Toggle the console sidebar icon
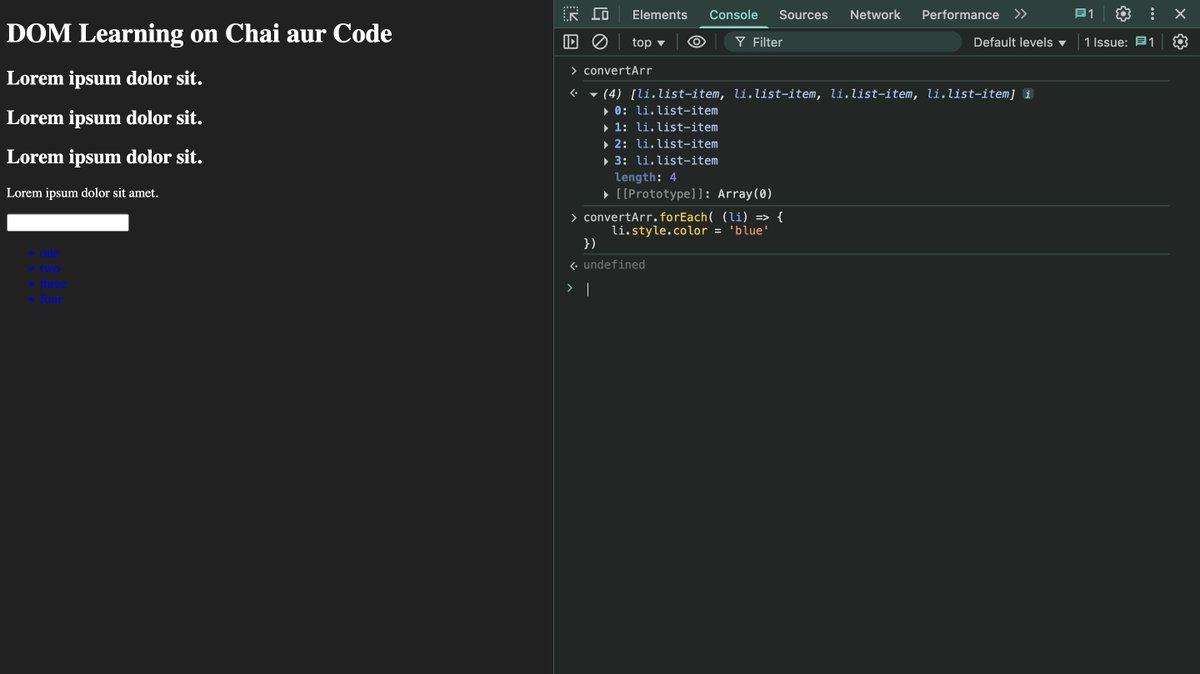 click(571, 42)
